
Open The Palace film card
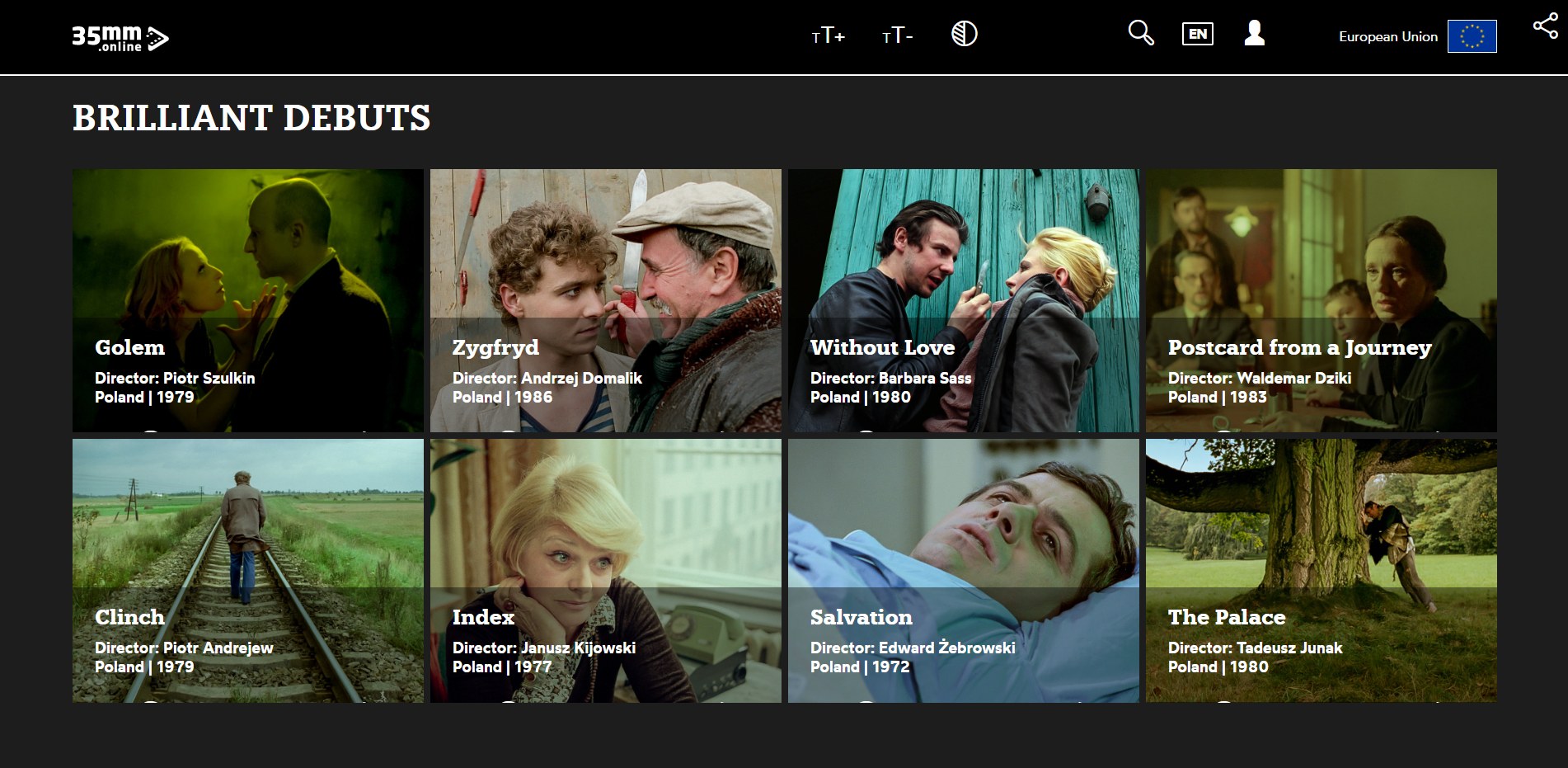pyautogui.click(x=1322, y=571)
